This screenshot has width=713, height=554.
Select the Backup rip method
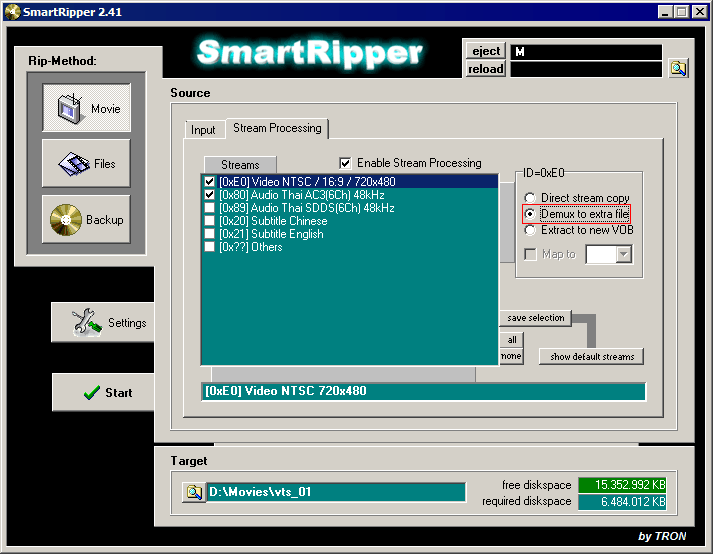86,219
